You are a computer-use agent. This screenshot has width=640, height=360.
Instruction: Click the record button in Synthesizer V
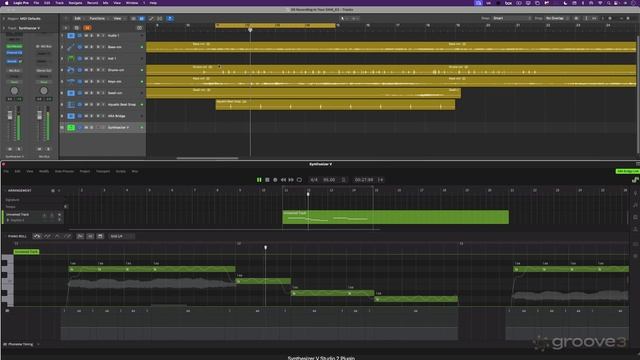[x=275, y=180]
